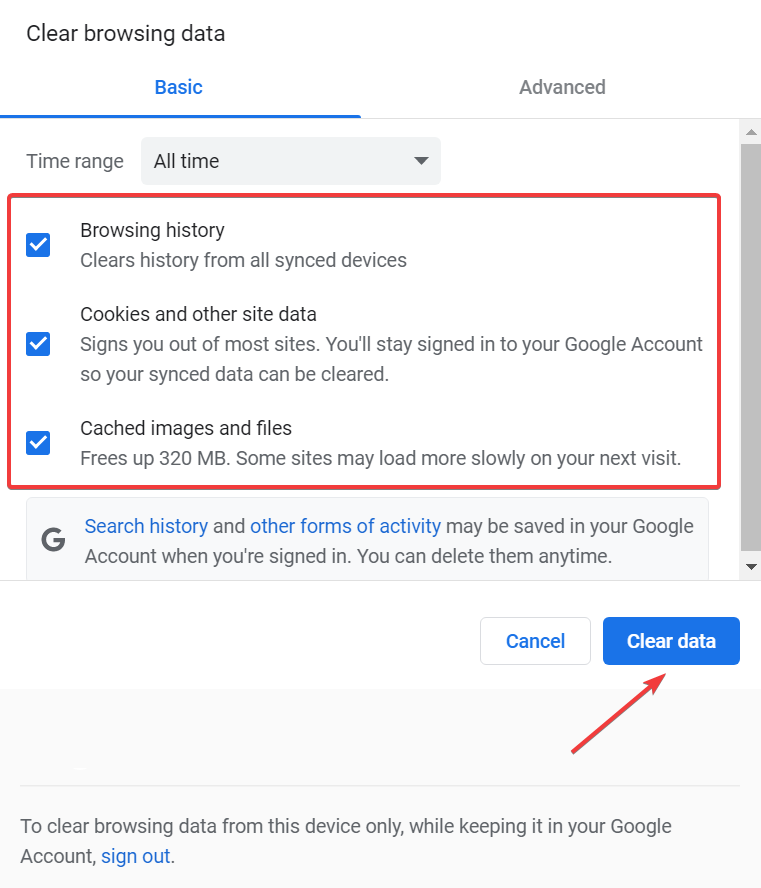Click the 'Cached images and files' label
This screenshot has width=761, height=888.
tap(186, 428)
